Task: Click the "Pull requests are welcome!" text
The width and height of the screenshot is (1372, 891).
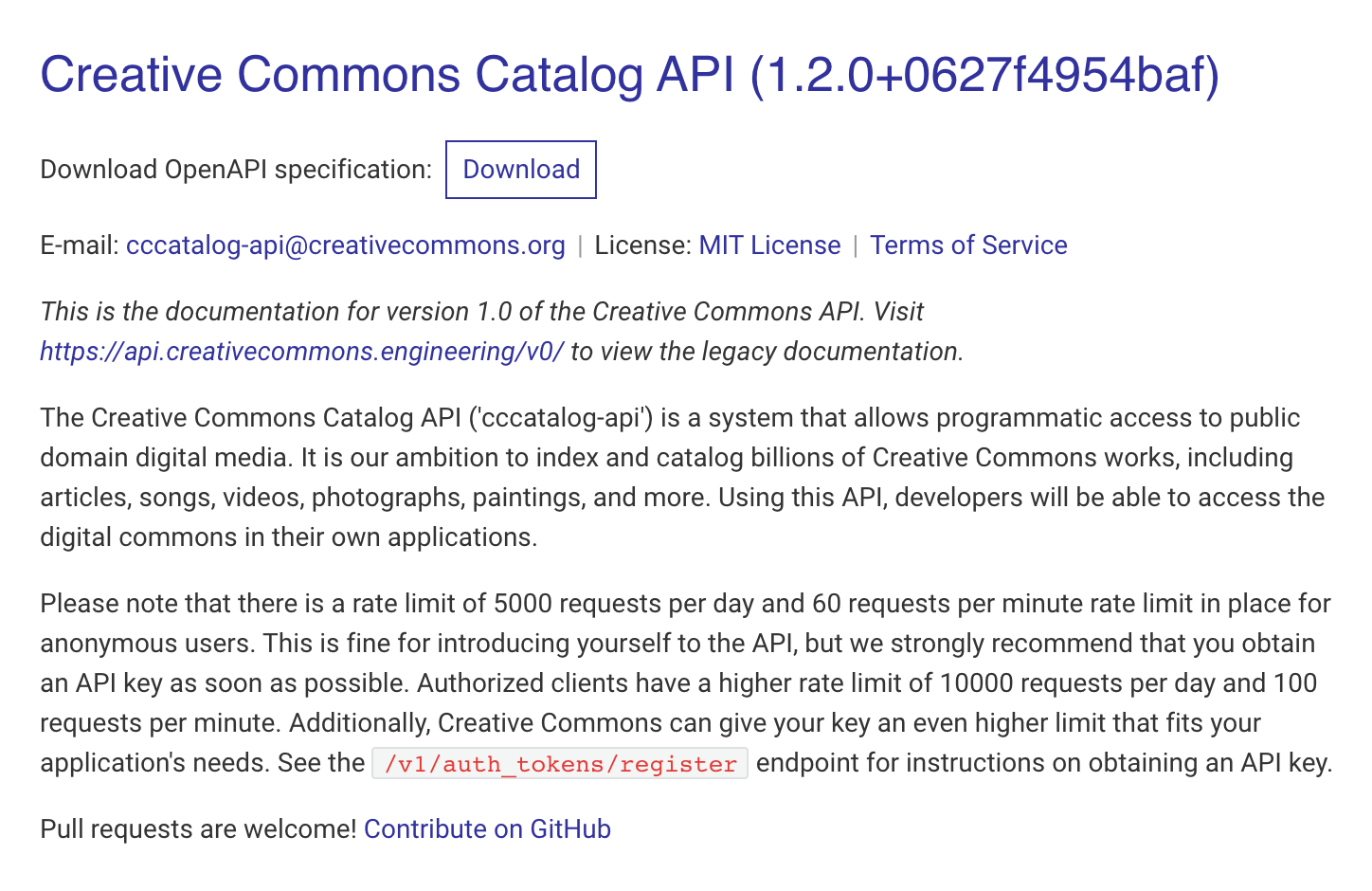Action: click(x=197, y=829)
